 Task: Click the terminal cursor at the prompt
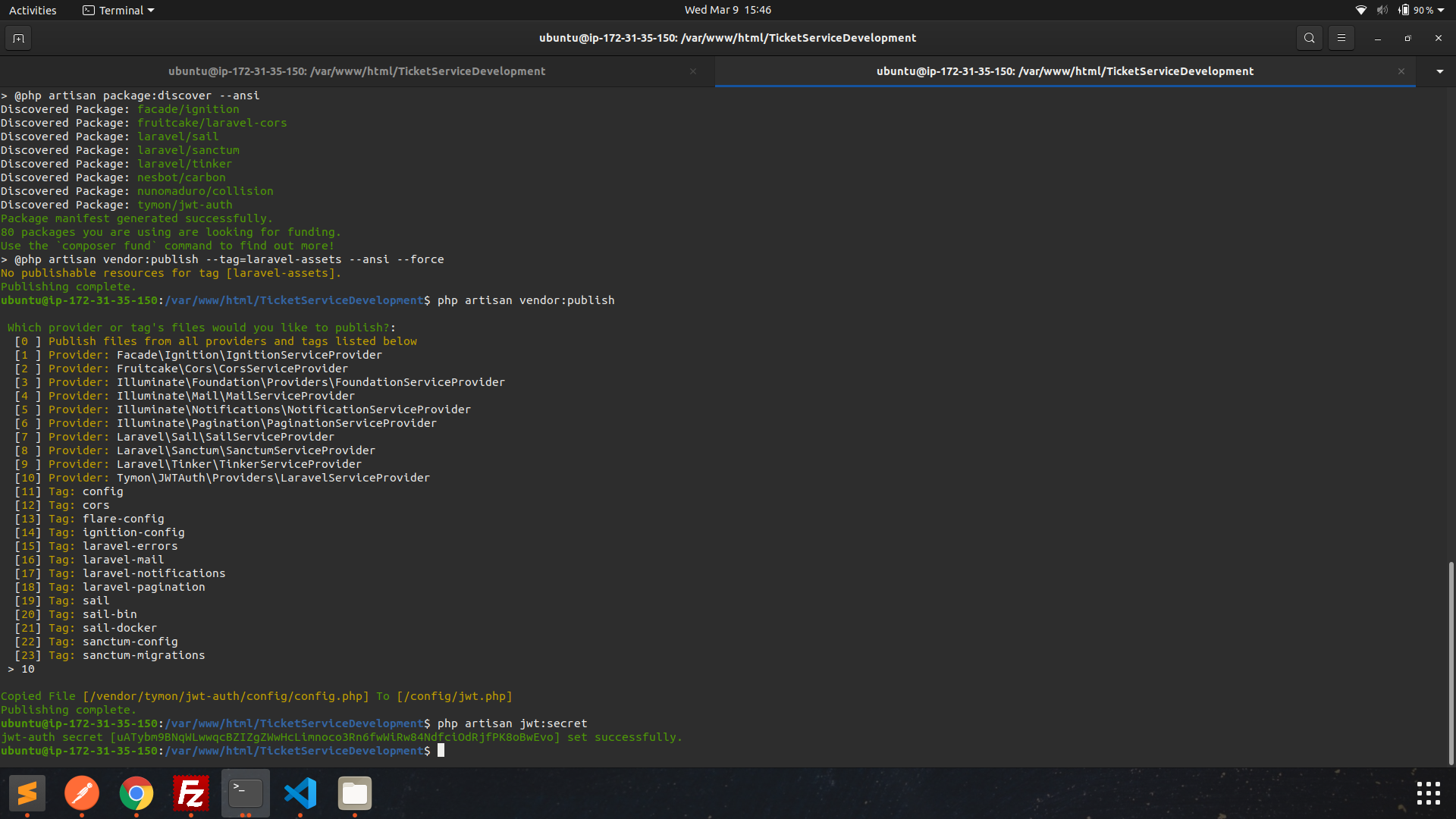pos(441,751)
